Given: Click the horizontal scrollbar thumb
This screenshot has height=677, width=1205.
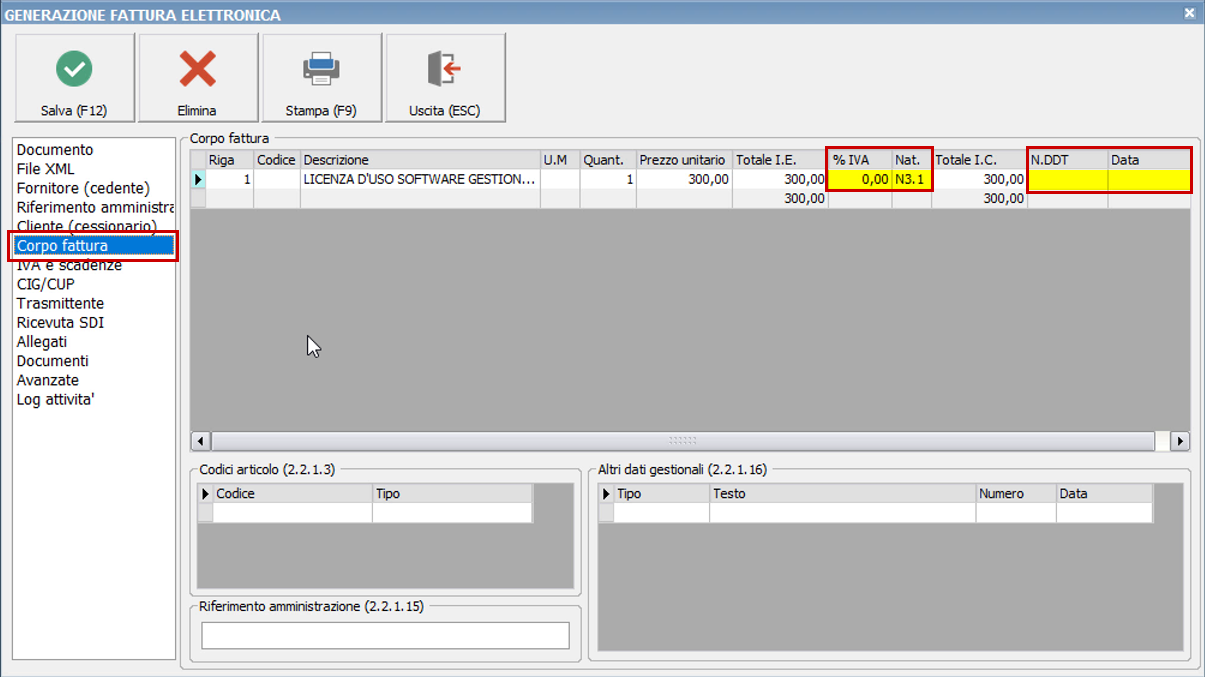Looking at the screenshot, I should pos(683,441).
